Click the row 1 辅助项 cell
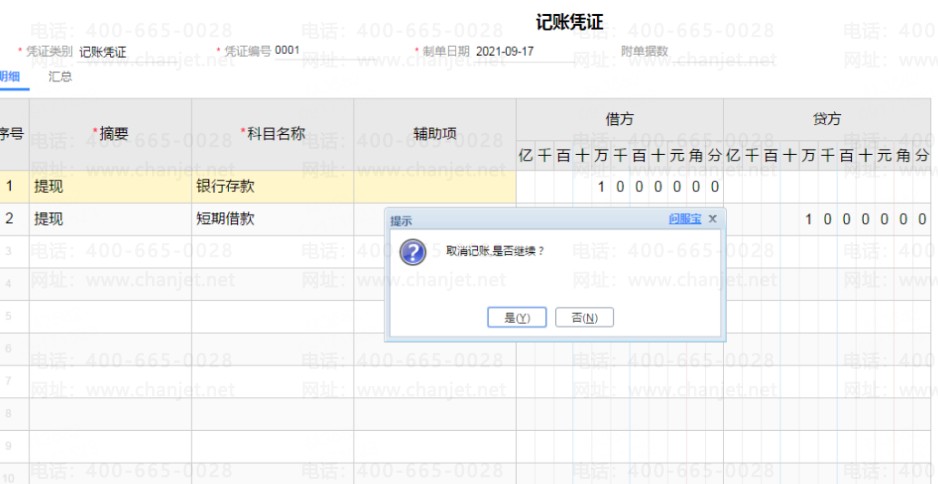The height and width of the screenshot is (484, 938). tap(435, 187)
